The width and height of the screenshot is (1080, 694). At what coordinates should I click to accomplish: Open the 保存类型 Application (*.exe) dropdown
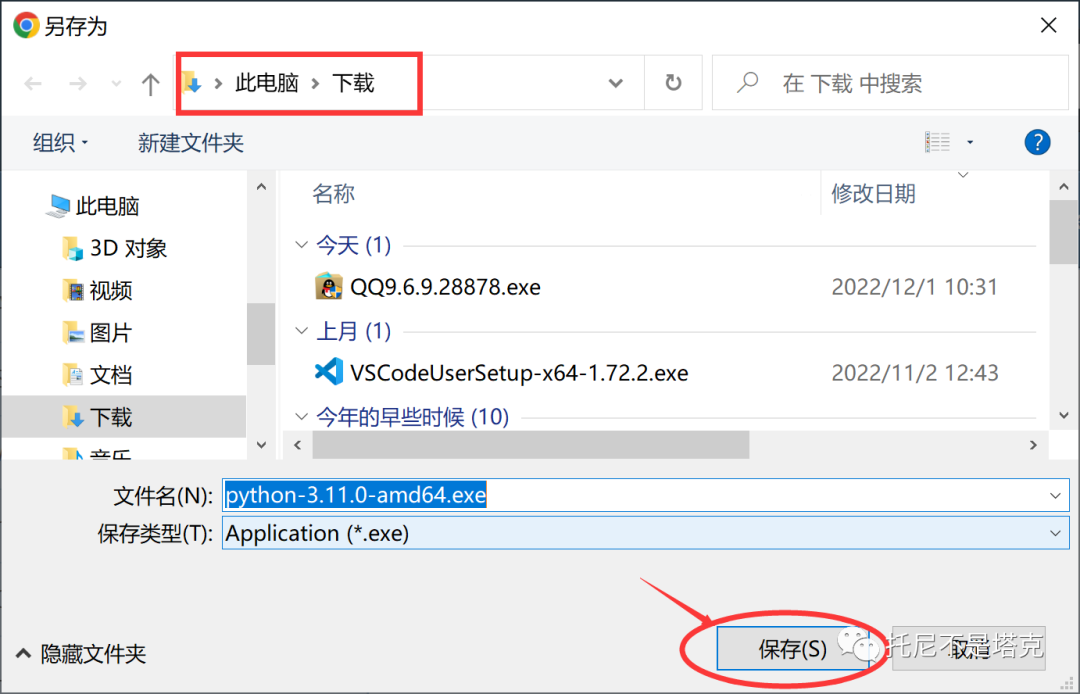645,533
